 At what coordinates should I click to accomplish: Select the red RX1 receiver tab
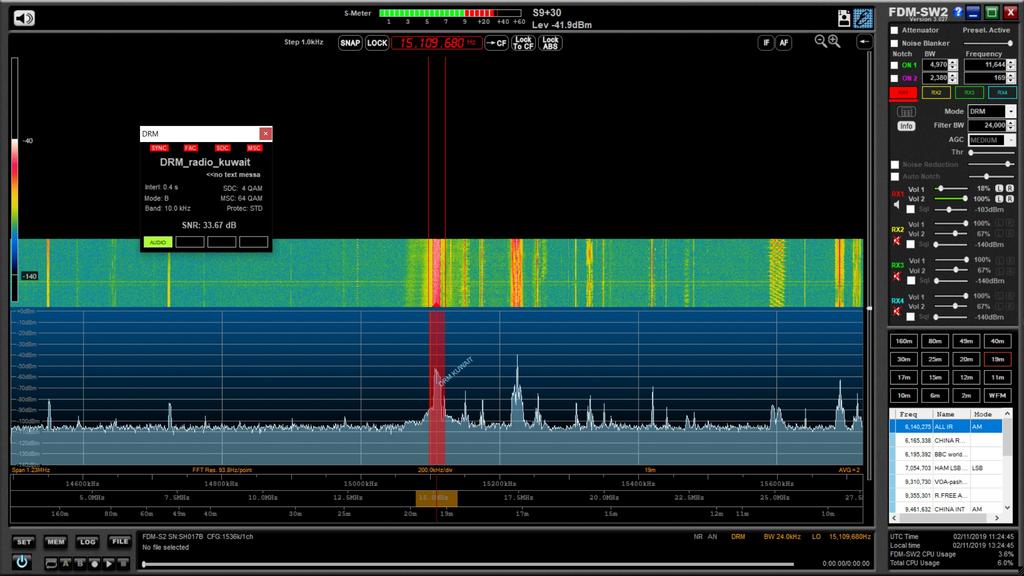(x=903, y=93)
